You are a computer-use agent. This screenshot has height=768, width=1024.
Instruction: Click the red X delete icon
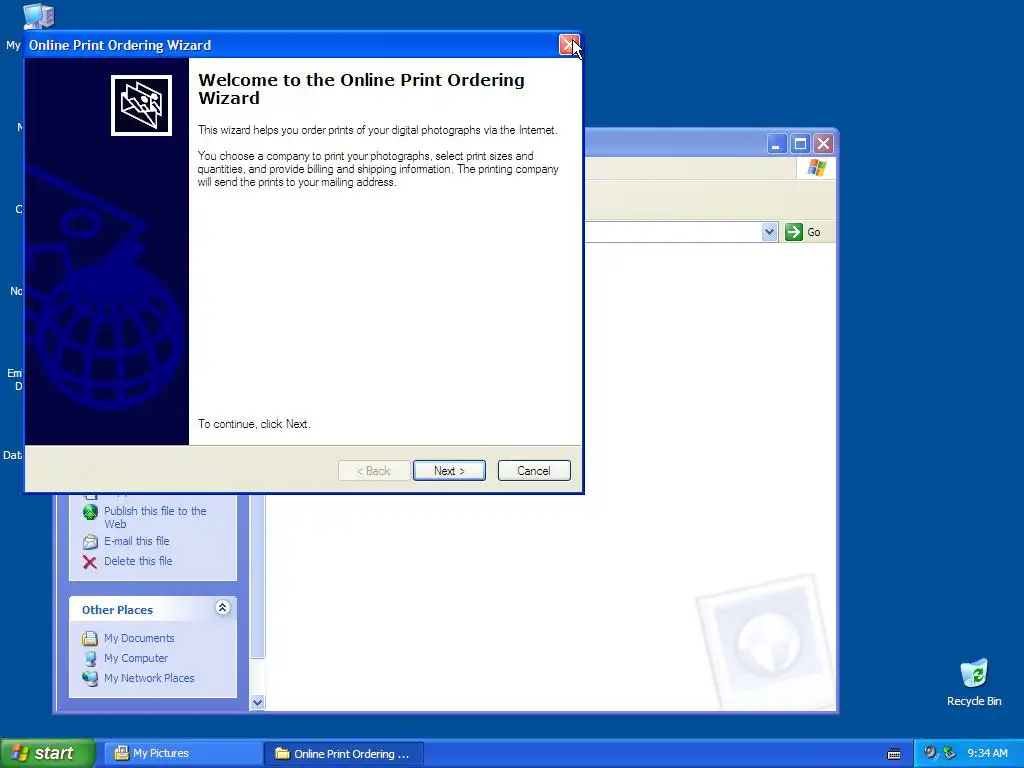pos(90,562)
